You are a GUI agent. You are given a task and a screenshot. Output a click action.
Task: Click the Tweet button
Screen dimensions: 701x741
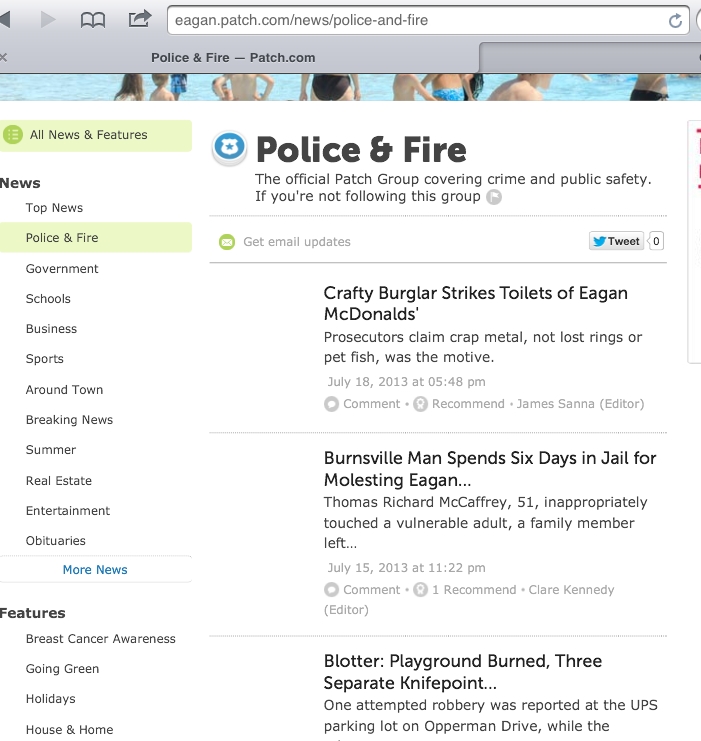pyautogui.click(x=616, y=241)
